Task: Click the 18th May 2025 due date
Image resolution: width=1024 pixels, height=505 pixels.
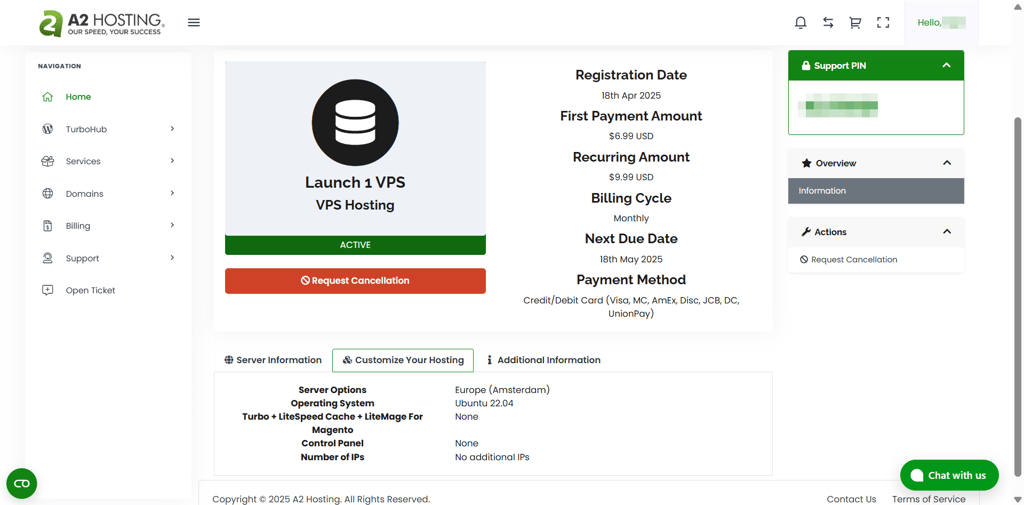Action: 631,259
